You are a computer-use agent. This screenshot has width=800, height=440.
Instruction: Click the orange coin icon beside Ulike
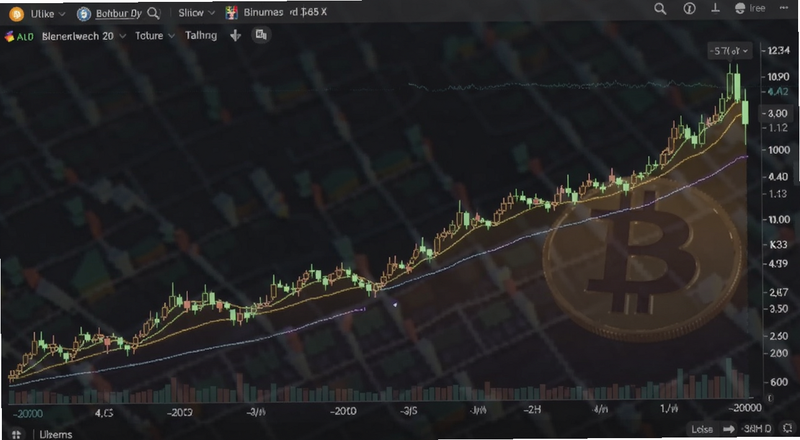16,14
